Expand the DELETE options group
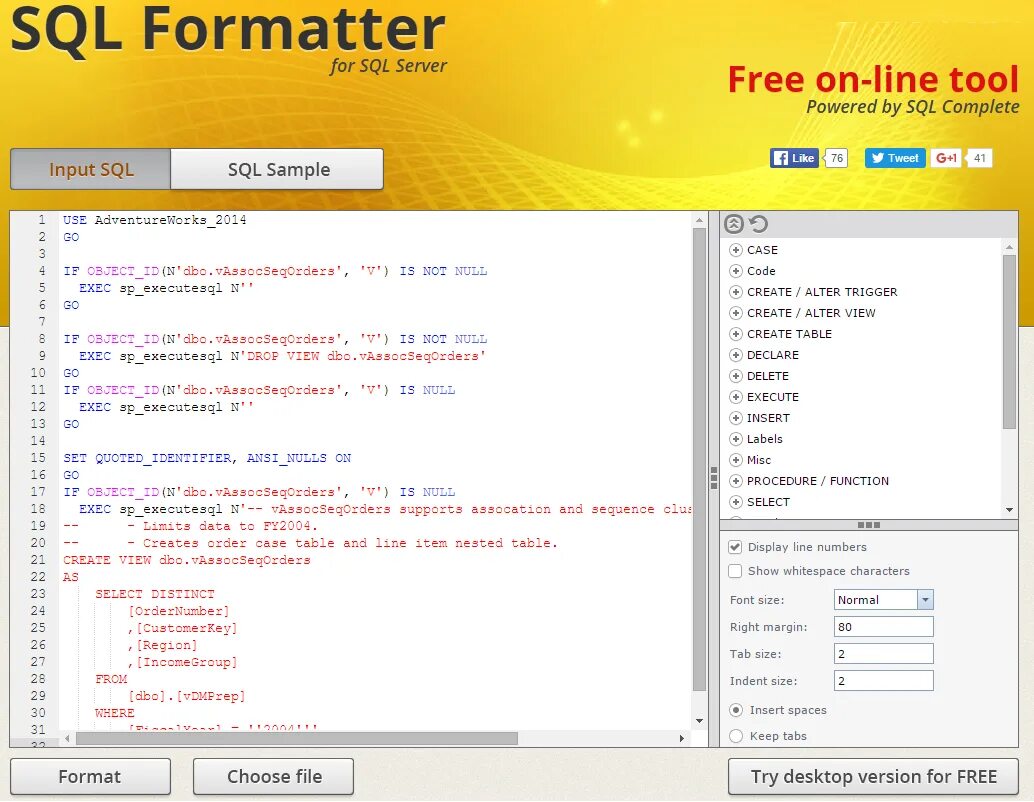 point(736,376)
